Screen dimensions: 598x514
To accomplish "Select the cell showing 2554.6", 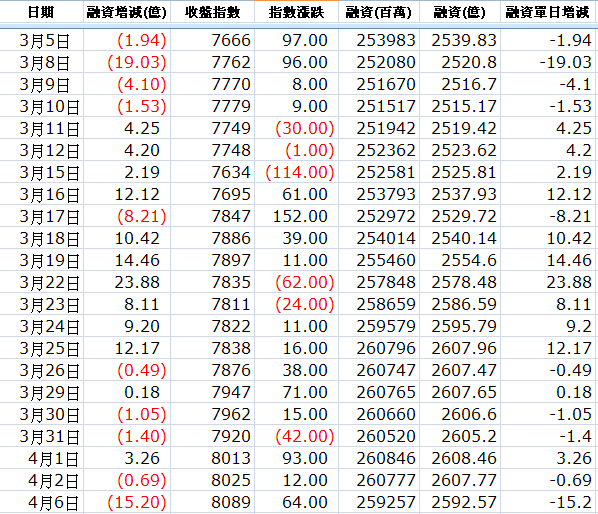I will pos(460,260).
